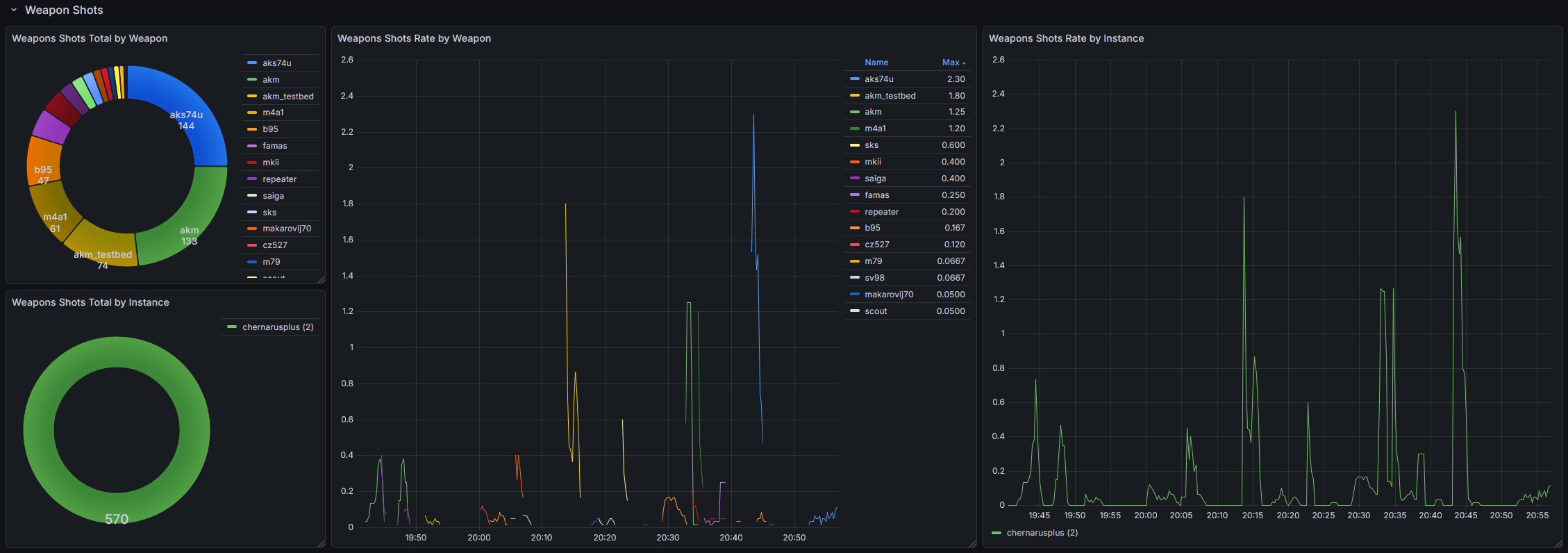Click the 0.120 max value for cz527
1568x553 pixels.
click(955, 245)
